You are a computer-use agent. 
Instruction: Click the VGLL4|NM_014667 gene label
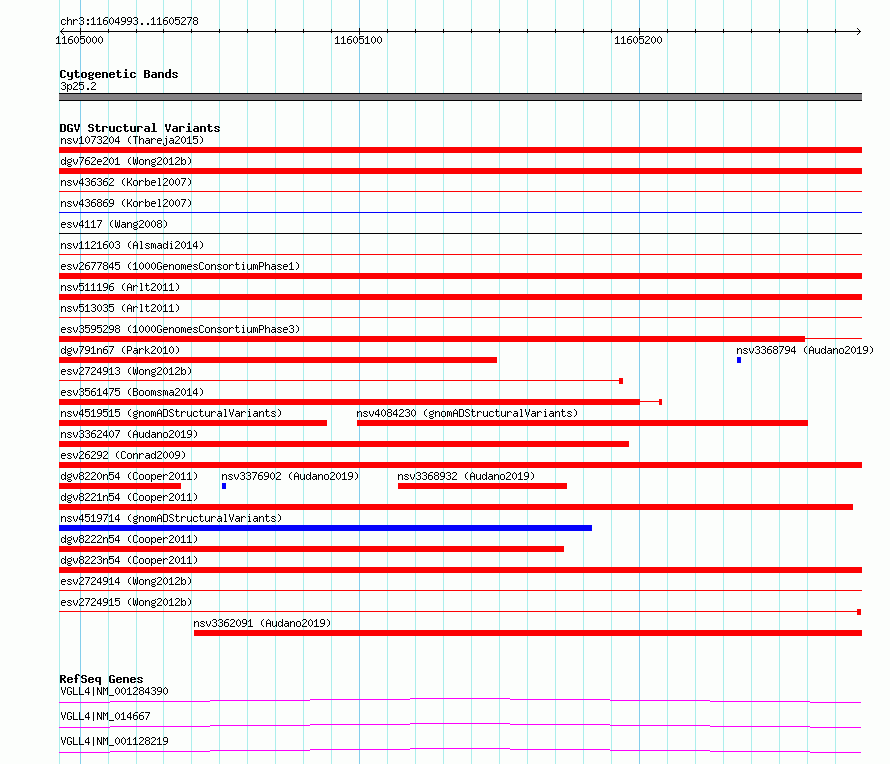105,716
